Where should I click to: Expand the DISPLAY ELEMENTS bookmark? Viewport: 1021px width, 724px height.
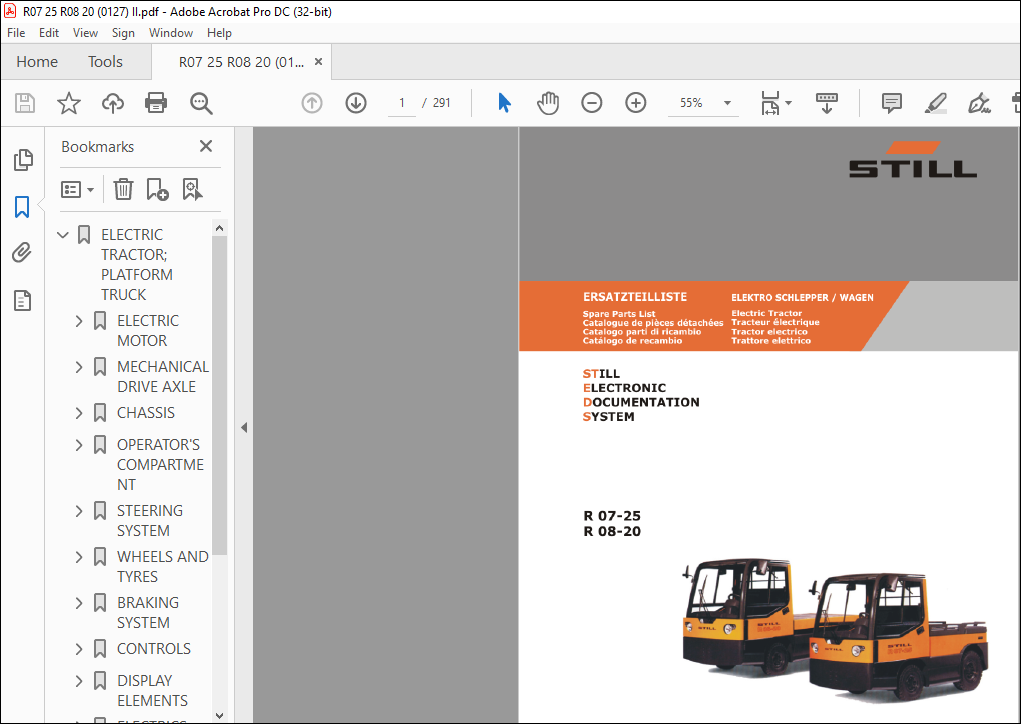click(x=79, y=681)
